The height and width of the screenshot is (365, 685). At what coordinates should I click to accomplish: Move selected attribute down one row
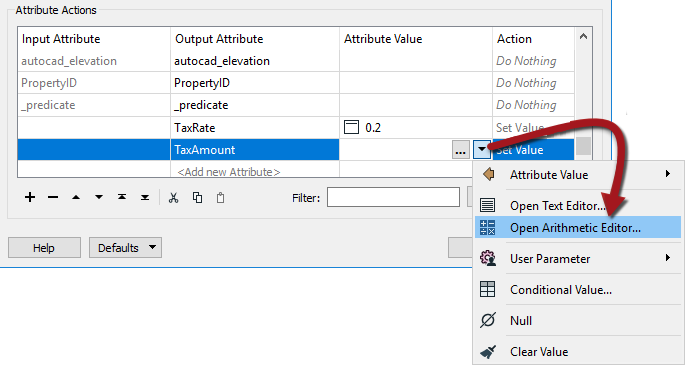99,197
